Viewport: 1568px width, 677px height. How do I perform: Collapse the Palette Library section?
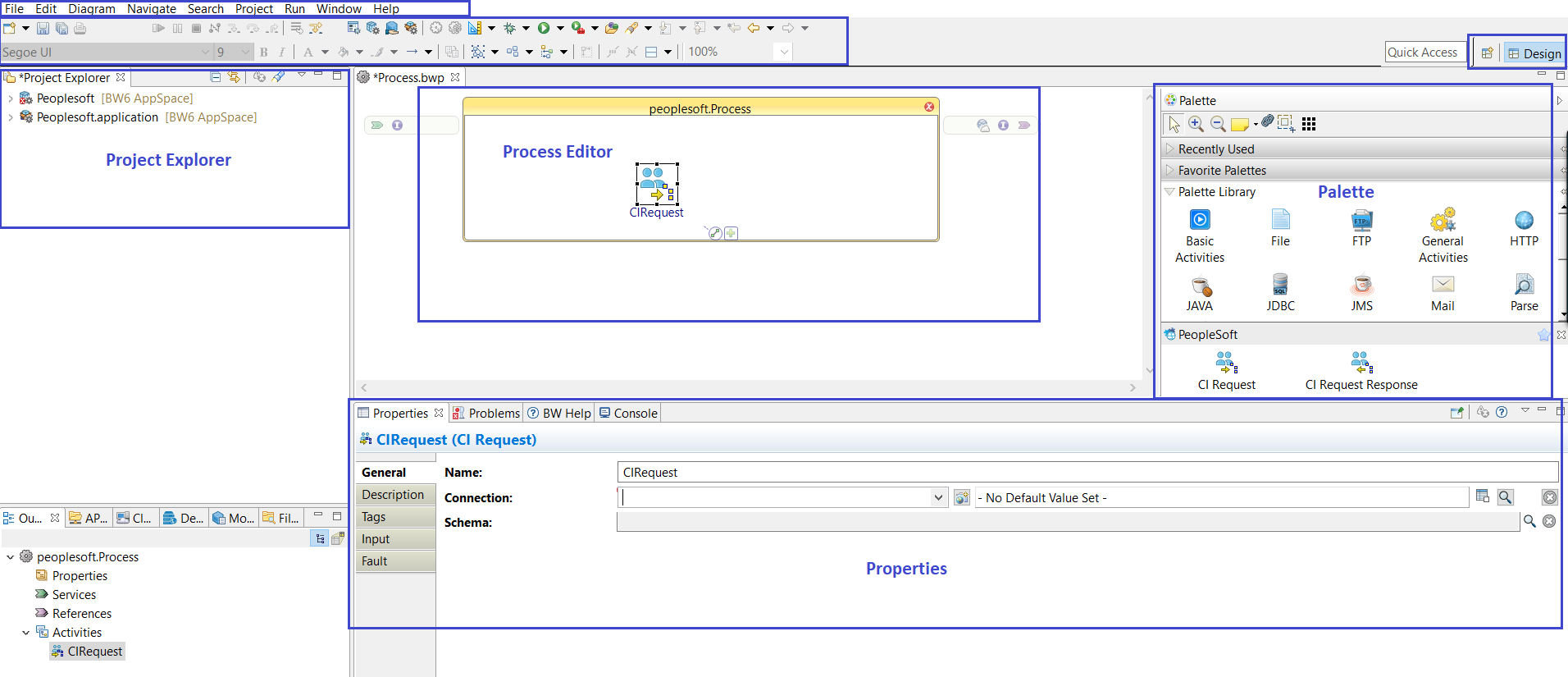[x=1170, y=192]
